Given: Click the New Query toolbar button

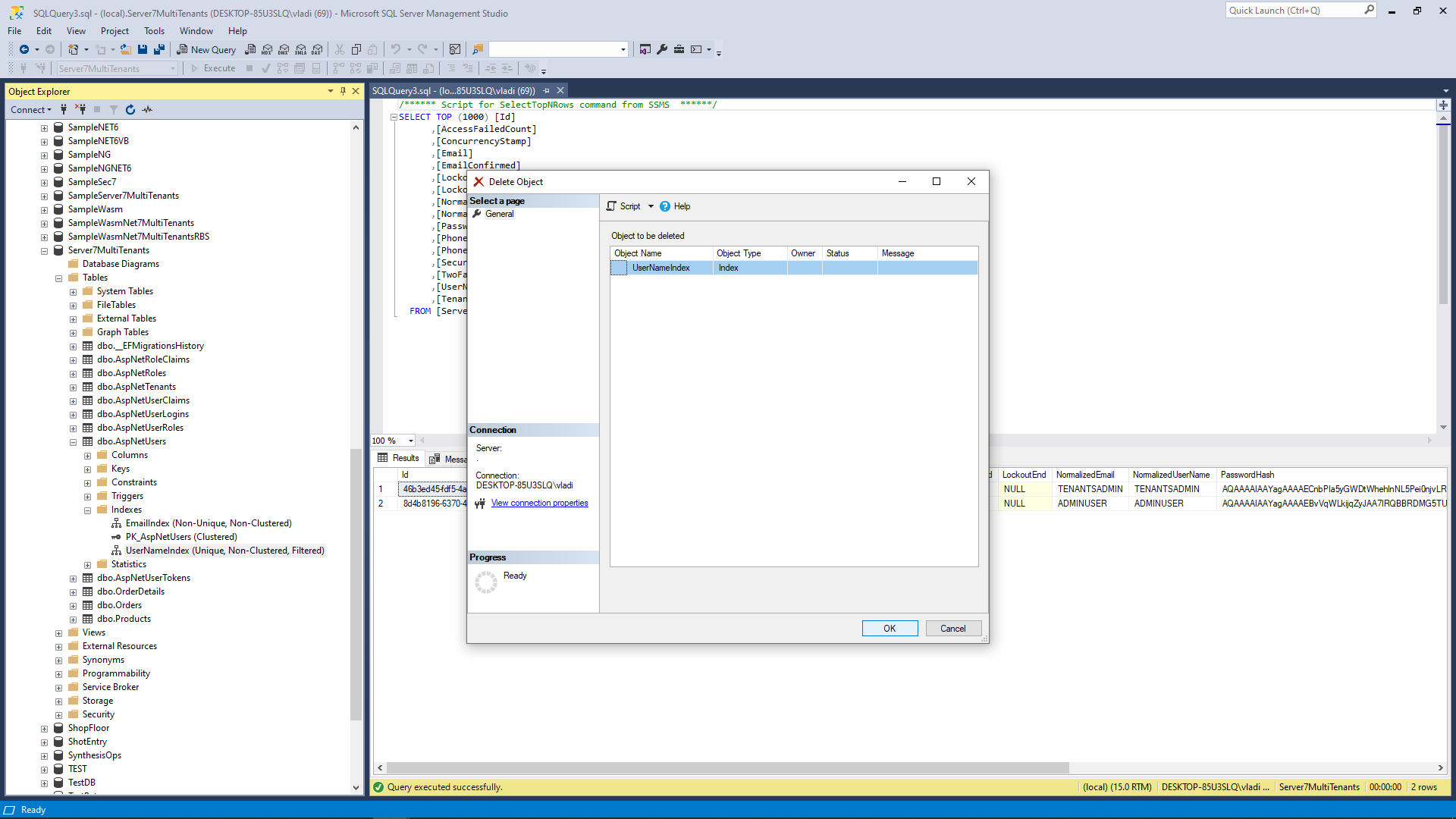Looking at the screenshot, I should pos(206,49).
